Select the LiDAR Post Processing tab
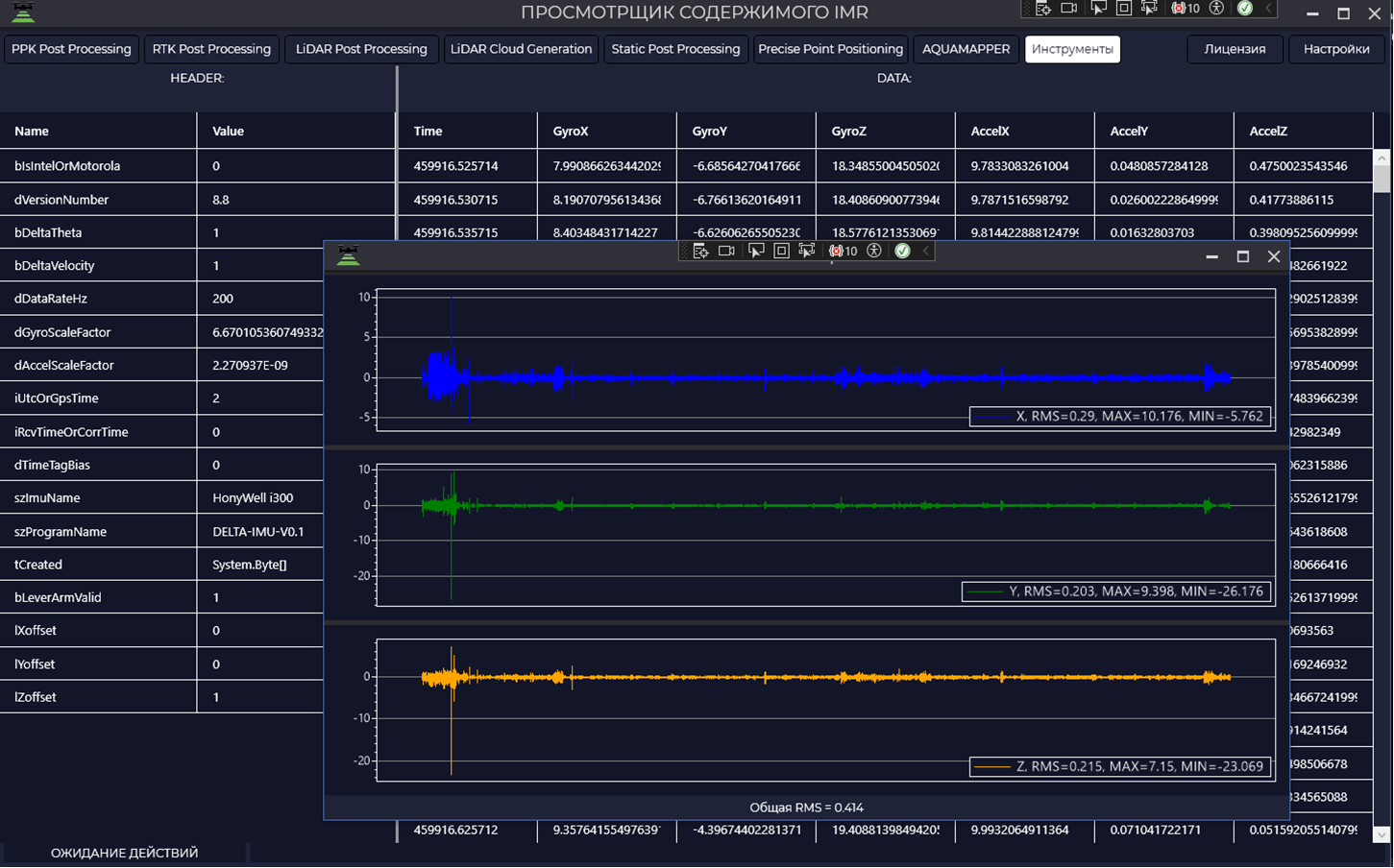 pyautogui.click(x=361, y=49)
